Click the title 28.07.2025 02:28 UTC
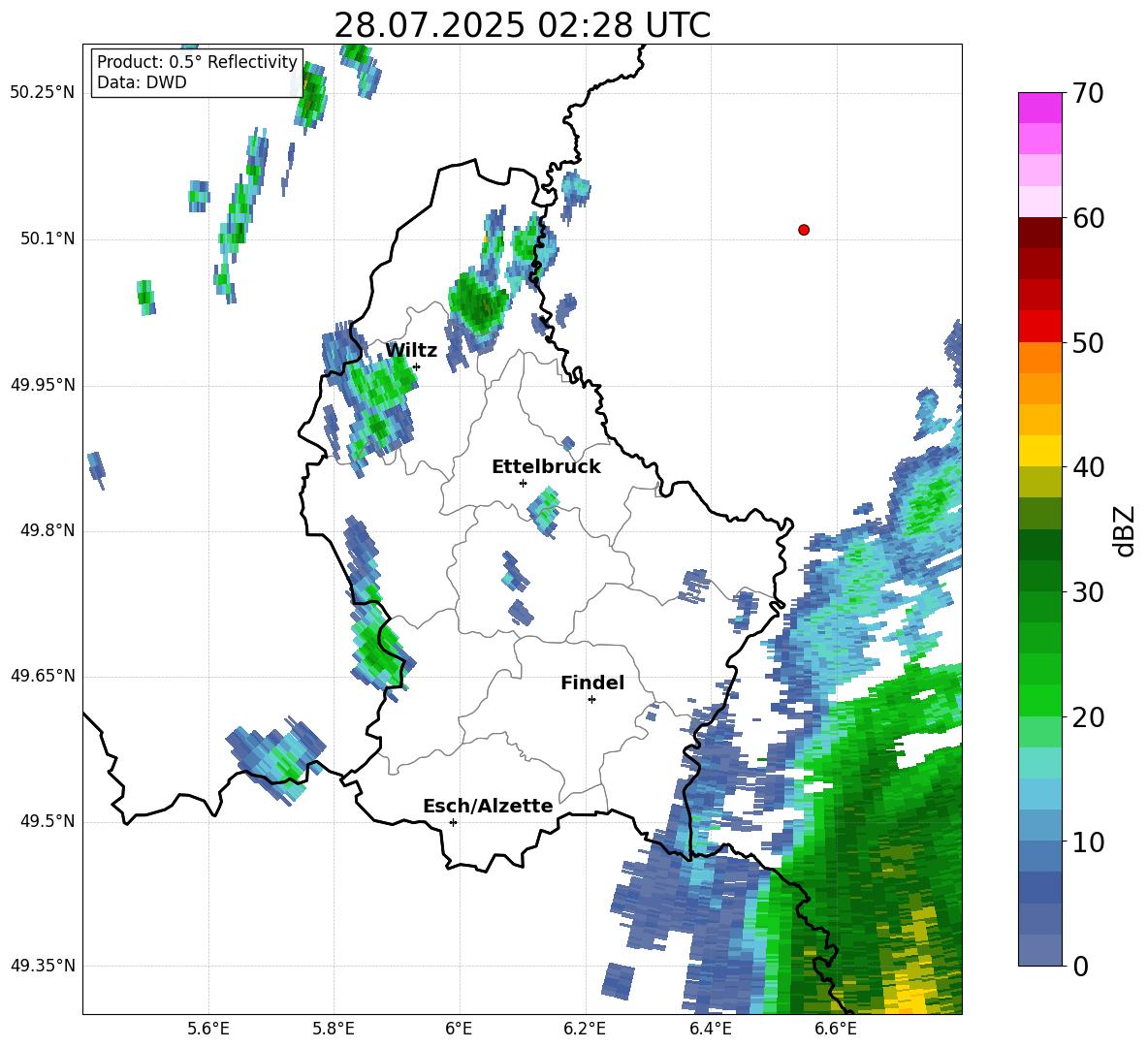The image size is (1148, 1048). coord(522,25)
